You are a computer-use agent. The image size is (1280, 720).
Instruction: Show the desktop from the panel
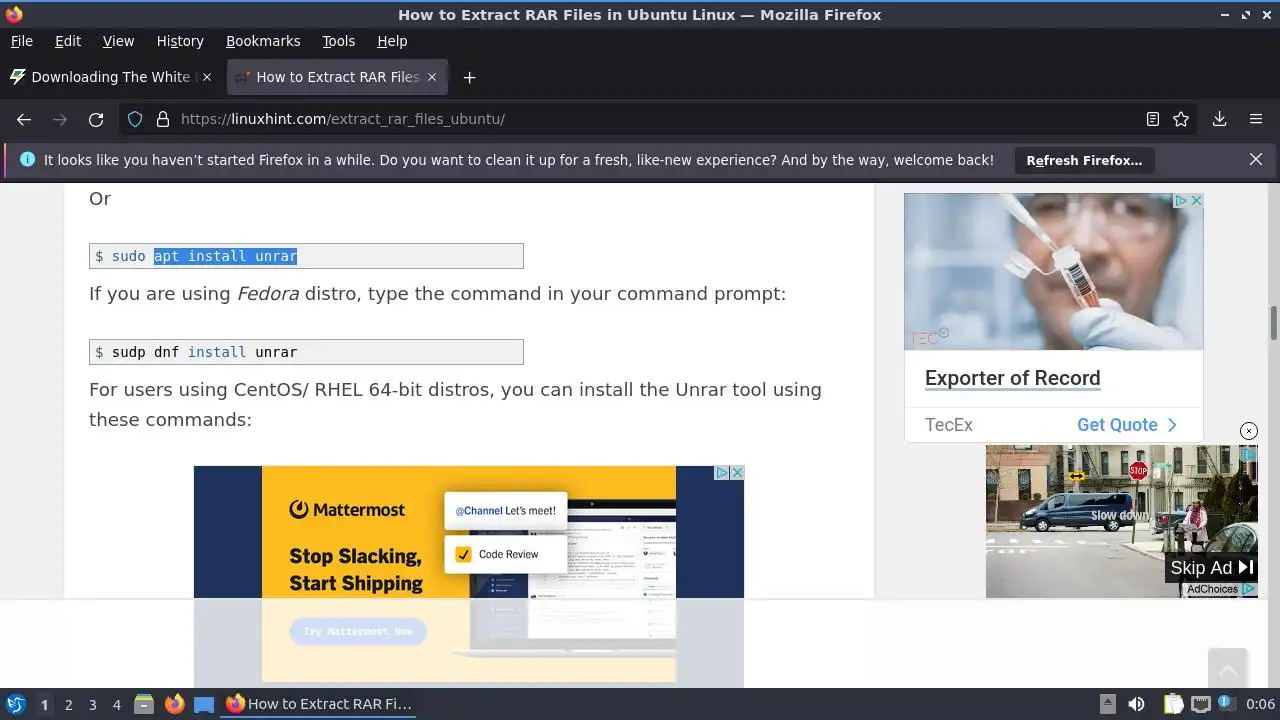click(x=204, y=704)
